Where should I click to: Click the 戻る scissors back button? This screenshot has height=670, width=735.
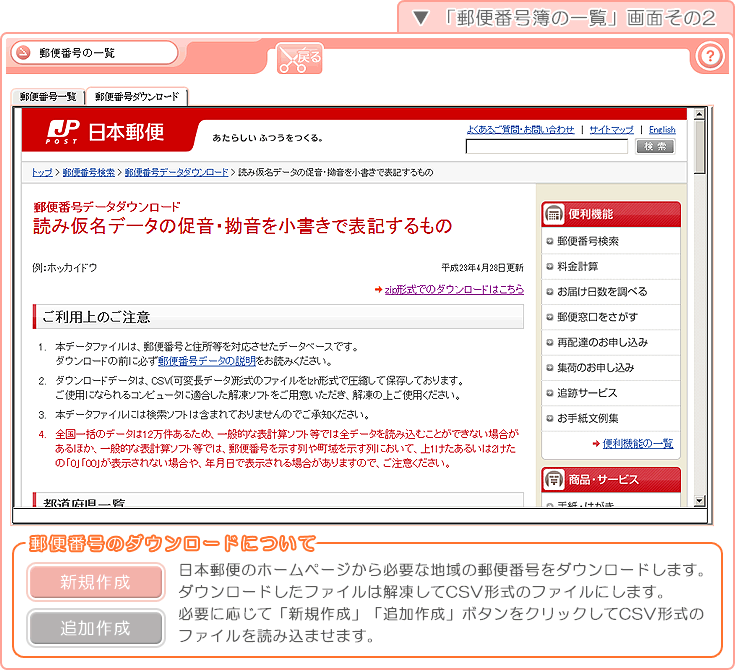pos(300,58)
